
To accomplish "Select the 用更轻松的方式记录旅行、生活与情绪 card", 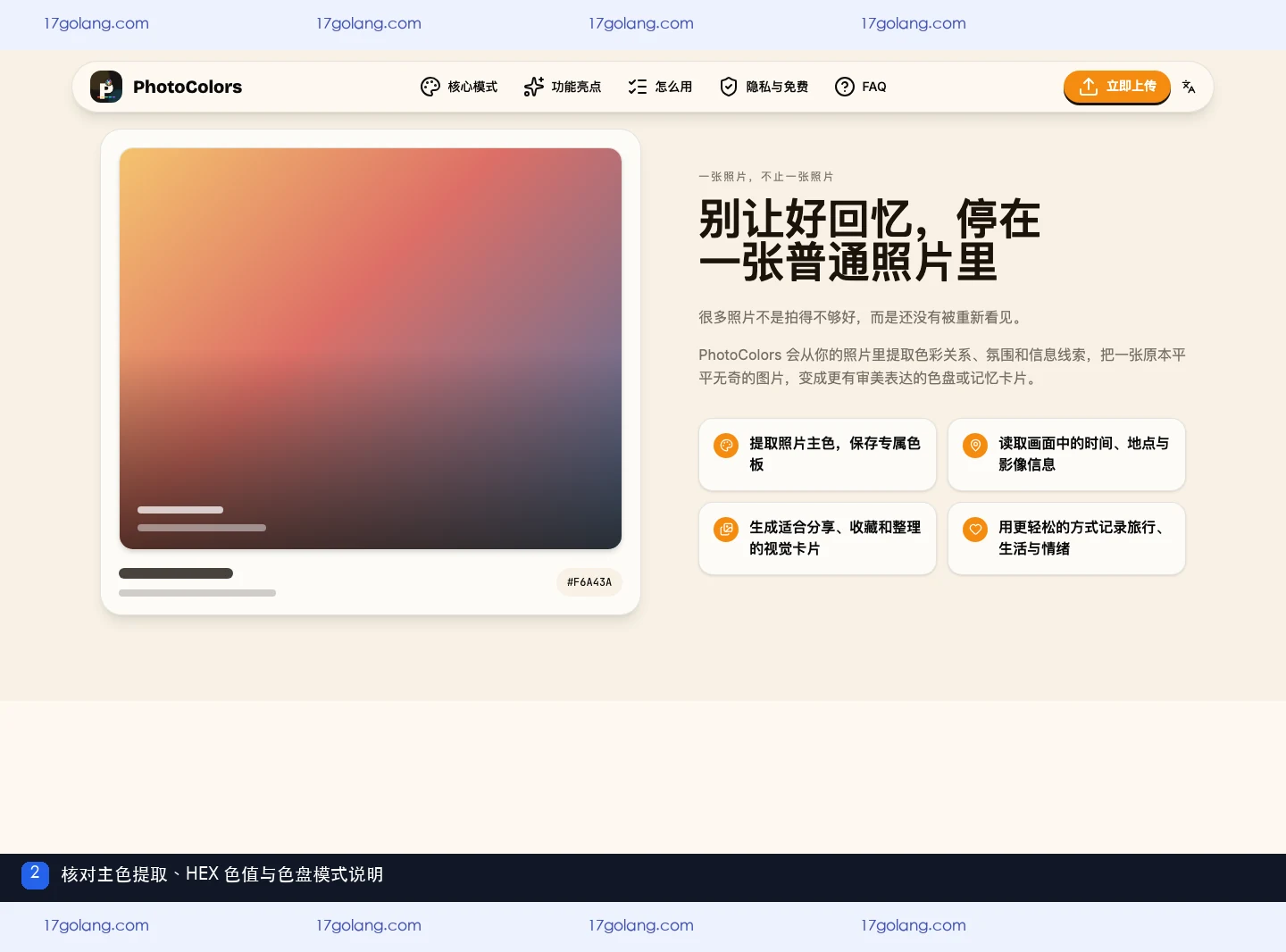I will point(1066,539).
